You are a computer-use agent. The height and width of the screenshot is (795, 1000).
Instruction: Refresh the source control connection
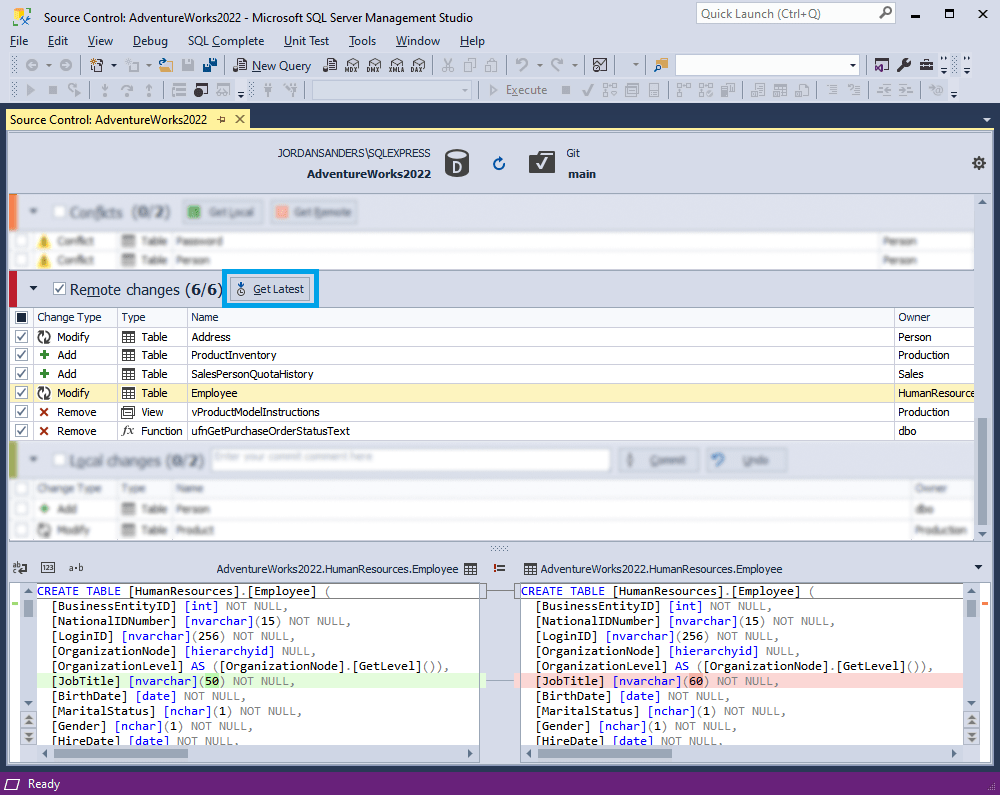[x=499, y=163]
